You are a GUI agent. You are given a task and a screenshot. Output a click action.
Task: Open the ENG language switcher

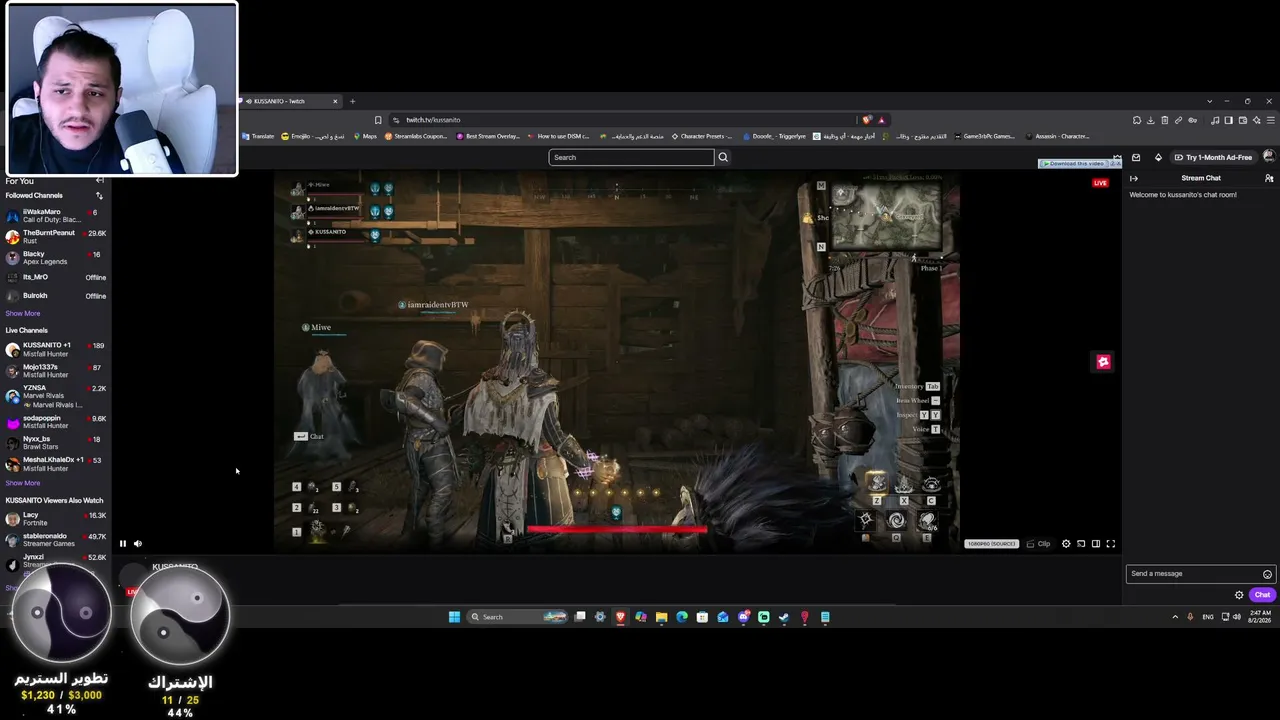tap(1208, 617)
